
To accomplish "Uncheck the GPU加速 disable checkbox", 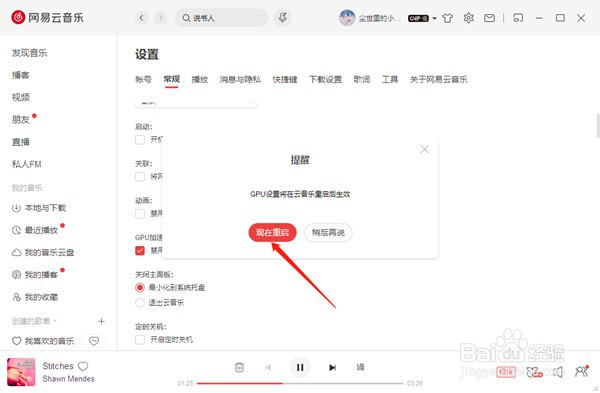I will [x=140, y=250].
